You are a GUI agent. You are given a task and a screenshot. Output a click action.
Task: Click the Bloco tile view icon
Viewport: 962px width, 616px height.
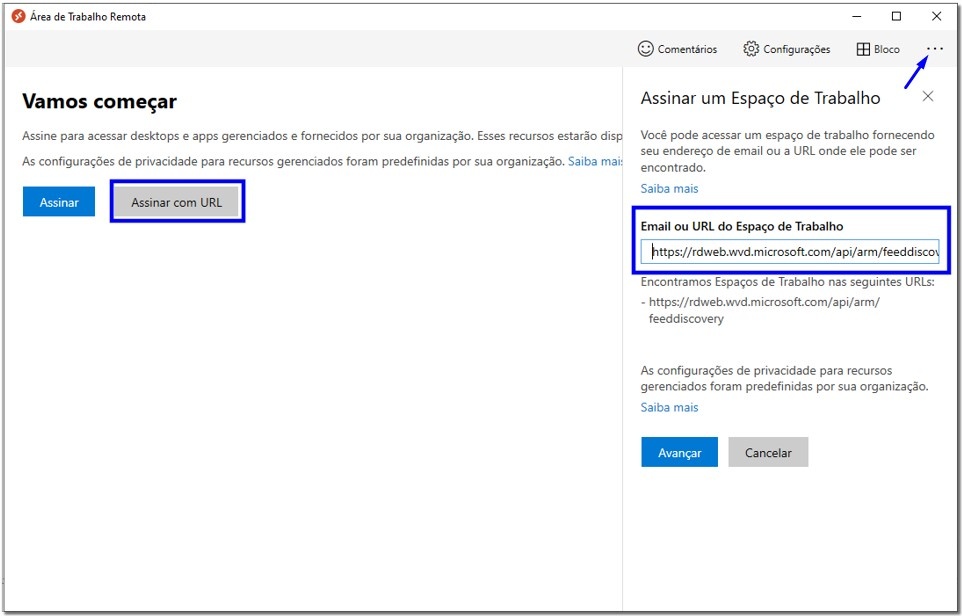(x=864, y=49)
